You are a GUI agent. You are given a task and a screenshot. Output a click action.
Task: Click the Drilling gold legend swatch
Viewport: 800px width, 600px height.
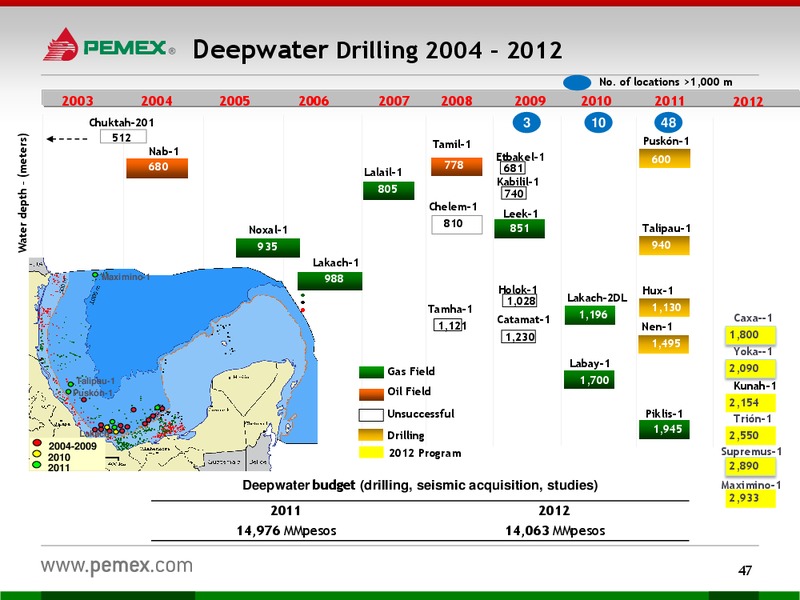[x=371, y=435]
